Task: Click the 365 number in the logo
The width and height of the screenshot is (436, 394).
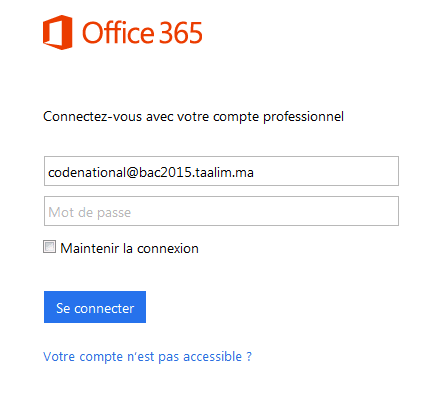Action: 181,33
